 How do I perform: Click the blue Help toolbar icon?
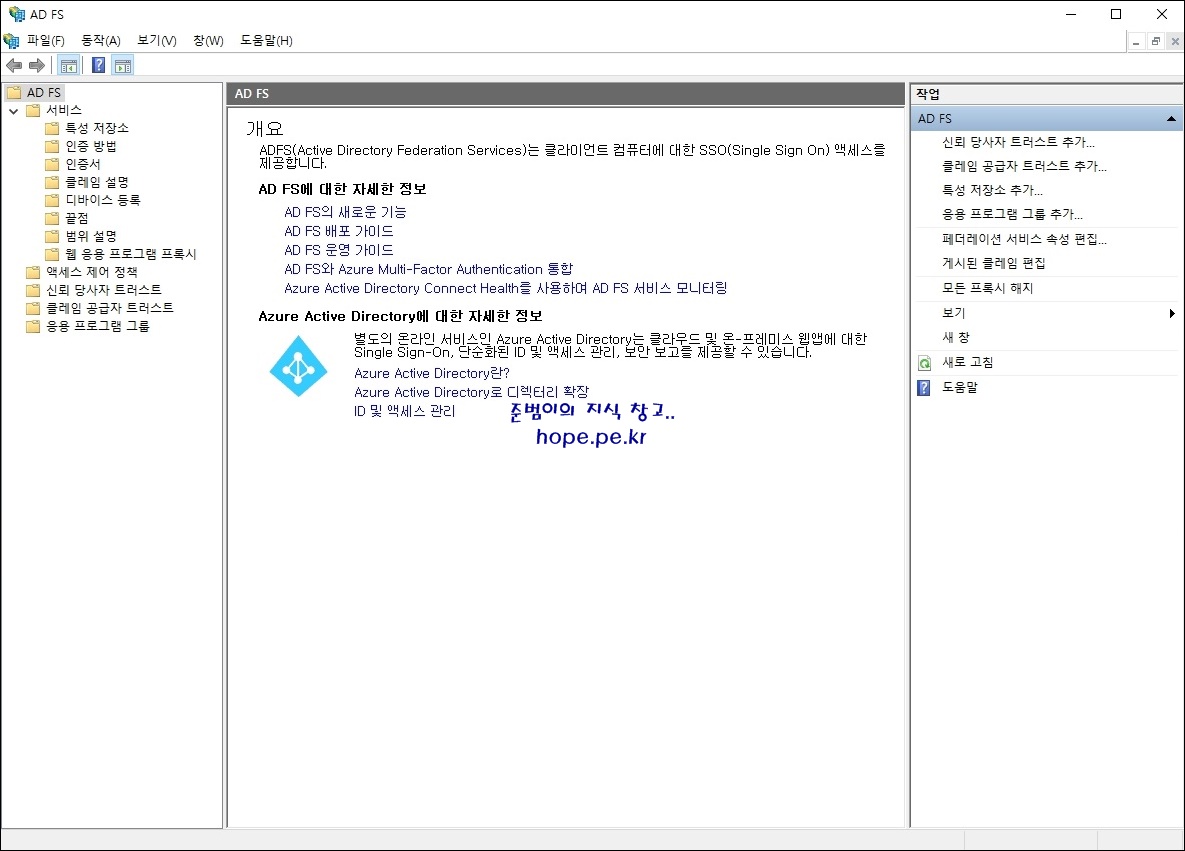(x=98, y=66)
